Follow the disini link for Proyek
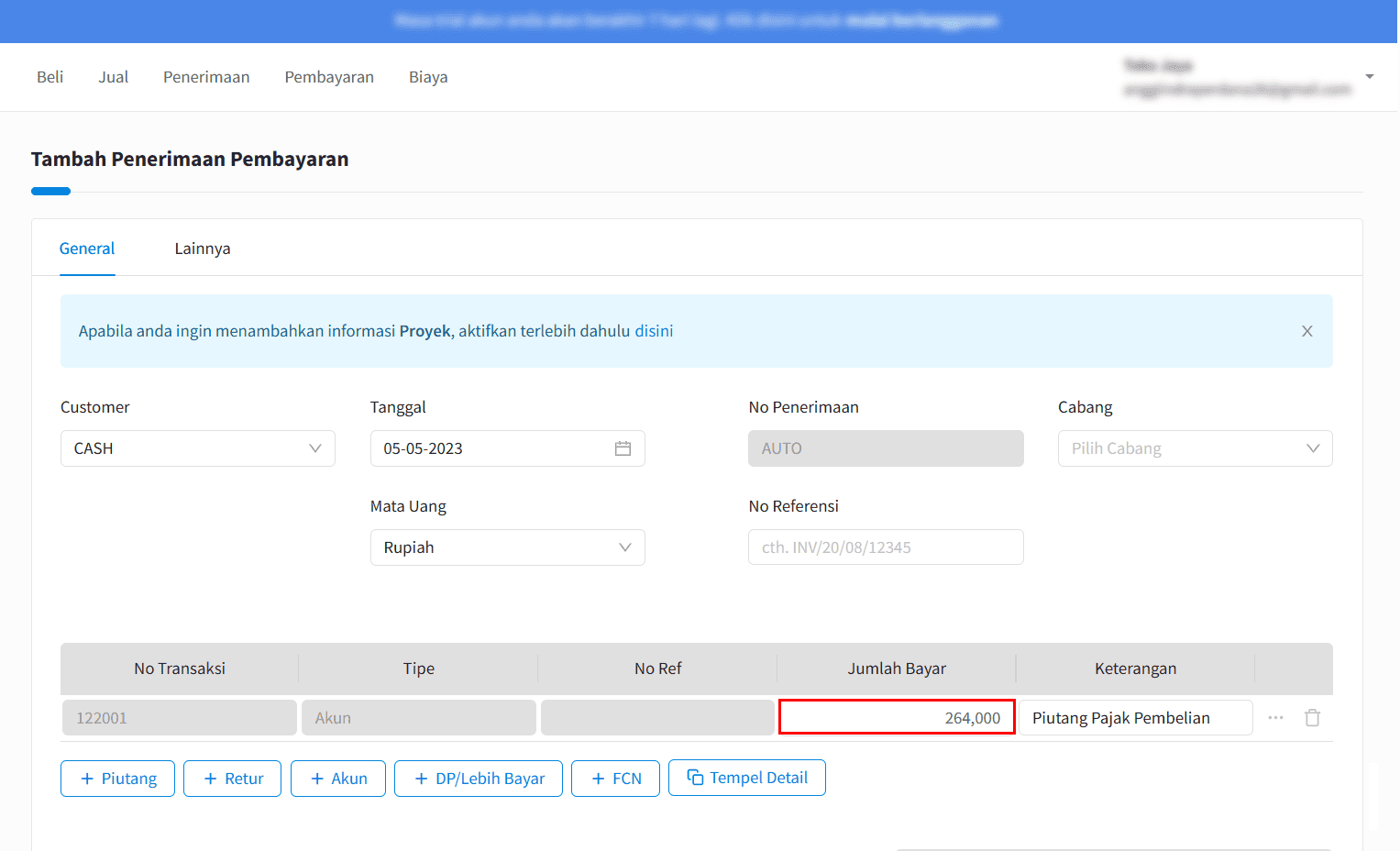 click(654, 331)
